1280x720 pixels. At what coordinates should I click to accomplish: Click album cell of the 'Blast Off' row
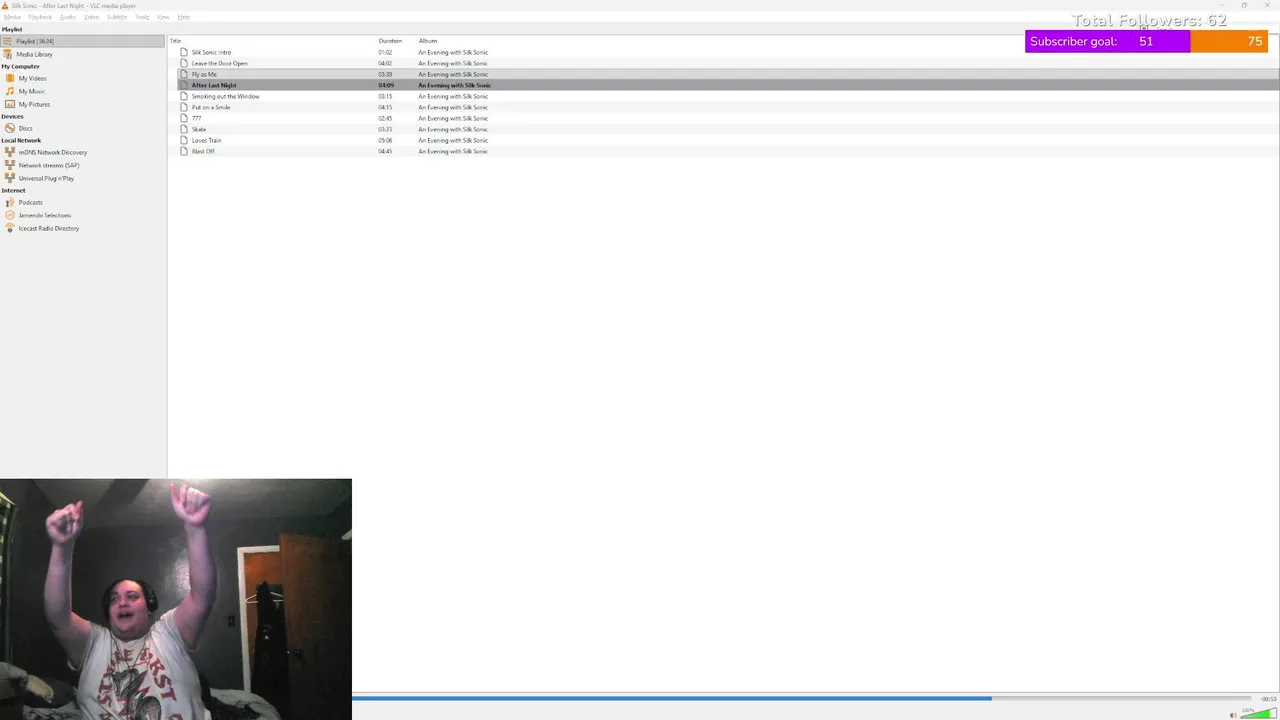pos(453,151)
